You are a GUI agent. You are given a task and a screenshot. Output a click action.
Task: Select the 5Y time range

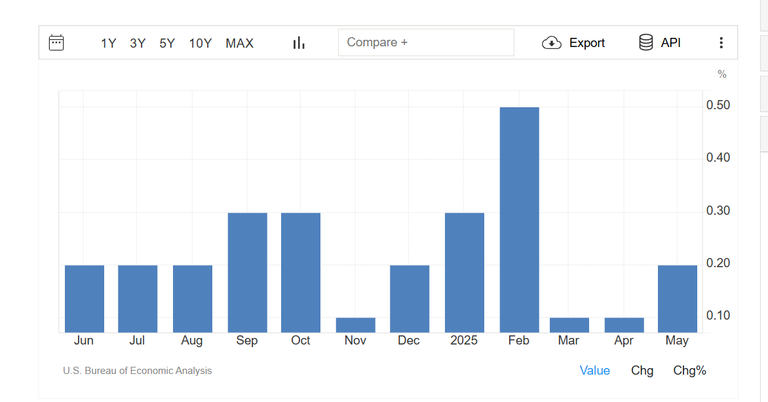coord(167,43)
